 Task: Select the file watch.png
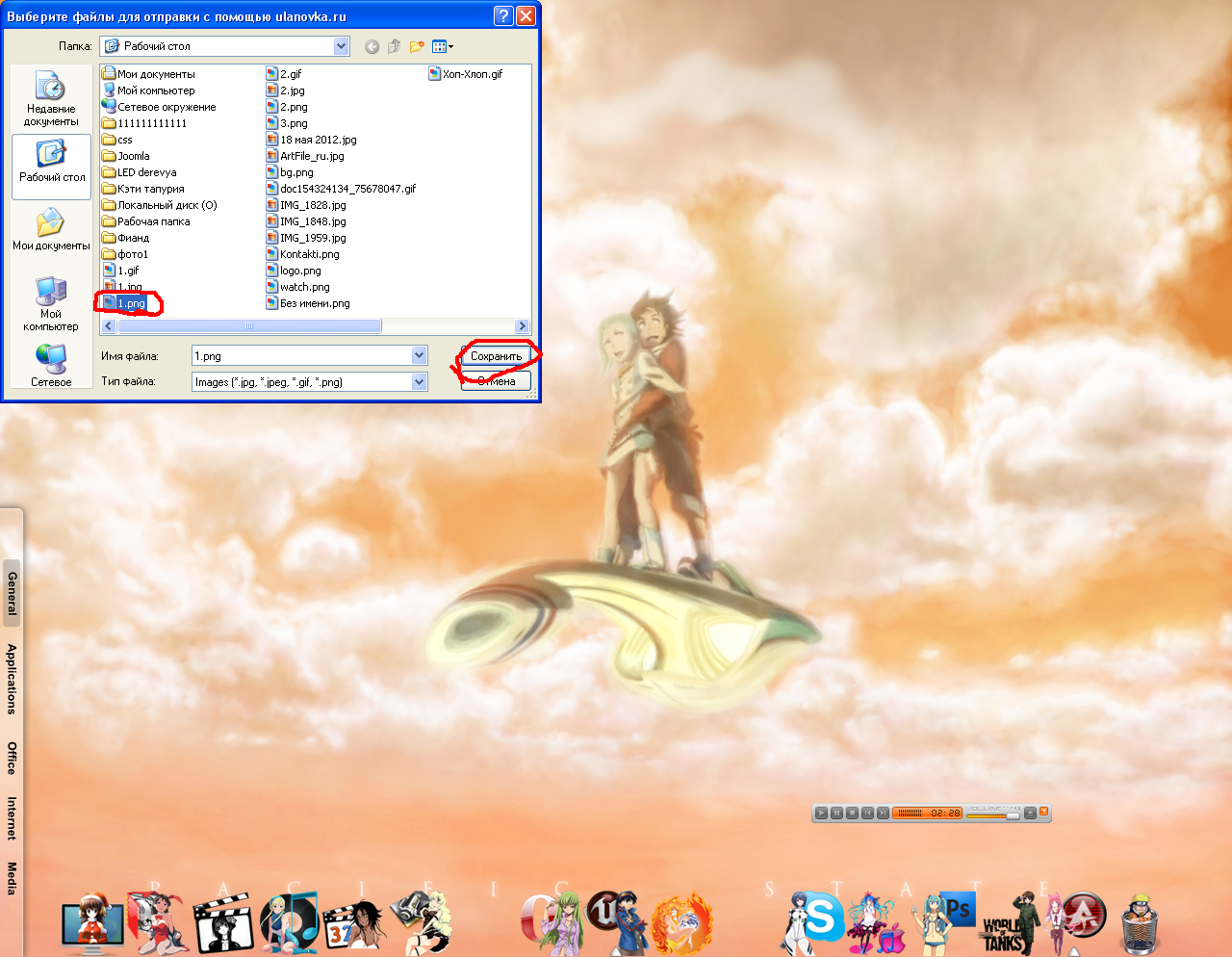pyautogui.click(x=297, y=287)
